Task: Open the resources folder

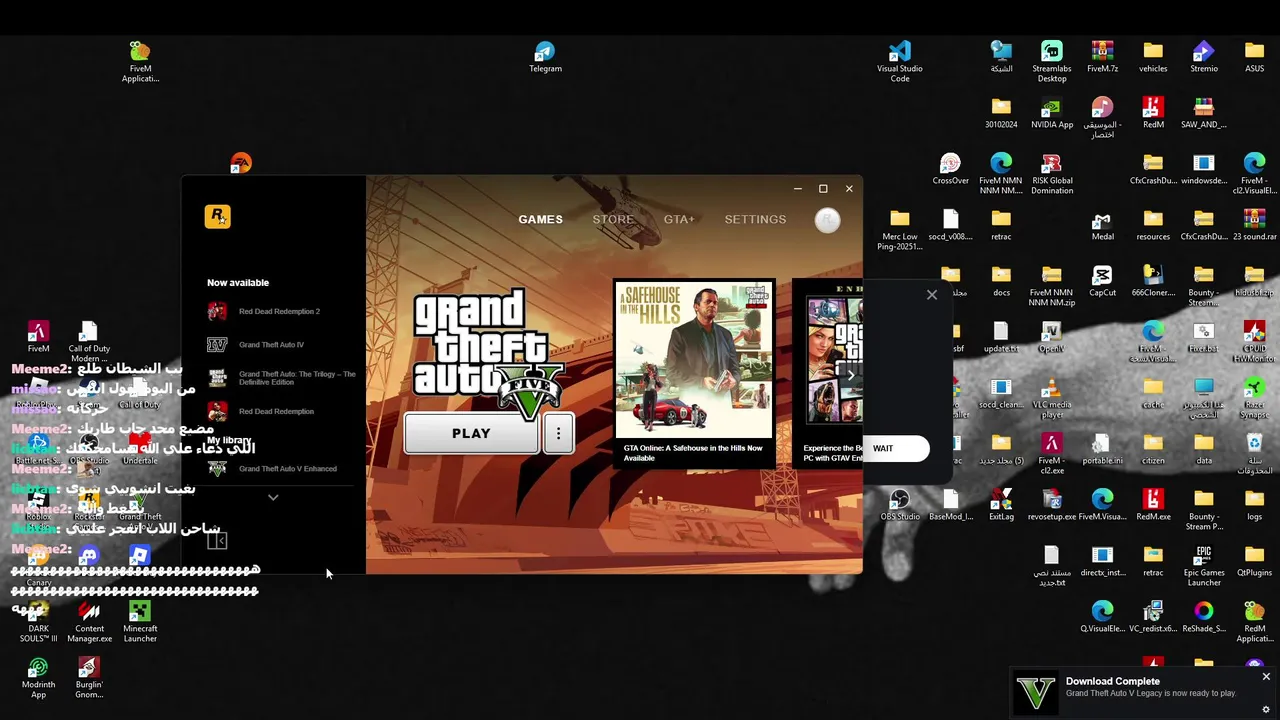Action: click(x=1153, y=225)
